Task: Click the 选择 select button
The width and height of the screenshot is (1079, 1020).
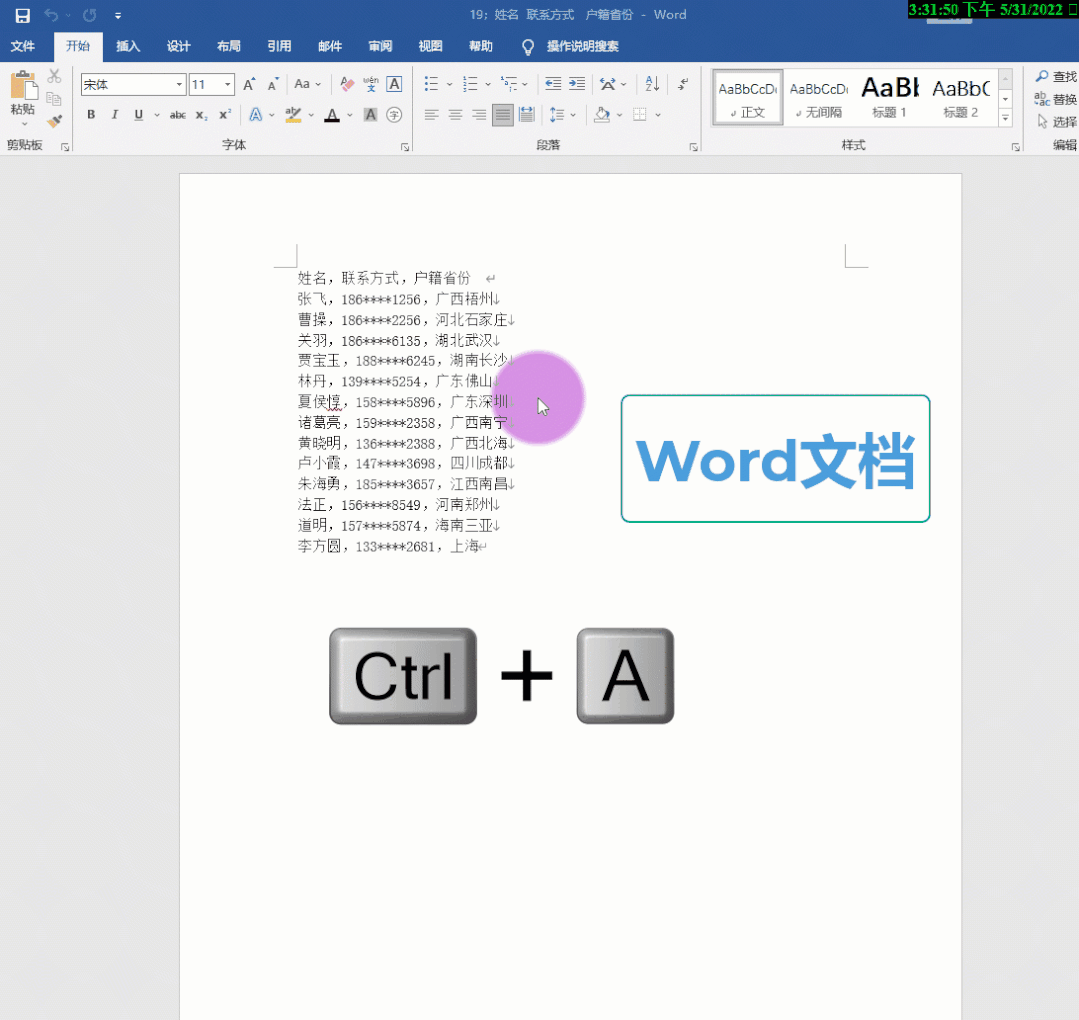Action: pos(1056,122)
